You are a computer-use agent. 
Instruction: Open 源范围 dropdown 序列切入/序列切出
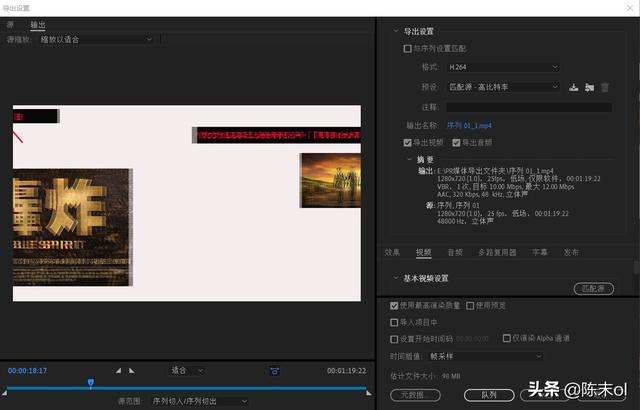[199, 401]
